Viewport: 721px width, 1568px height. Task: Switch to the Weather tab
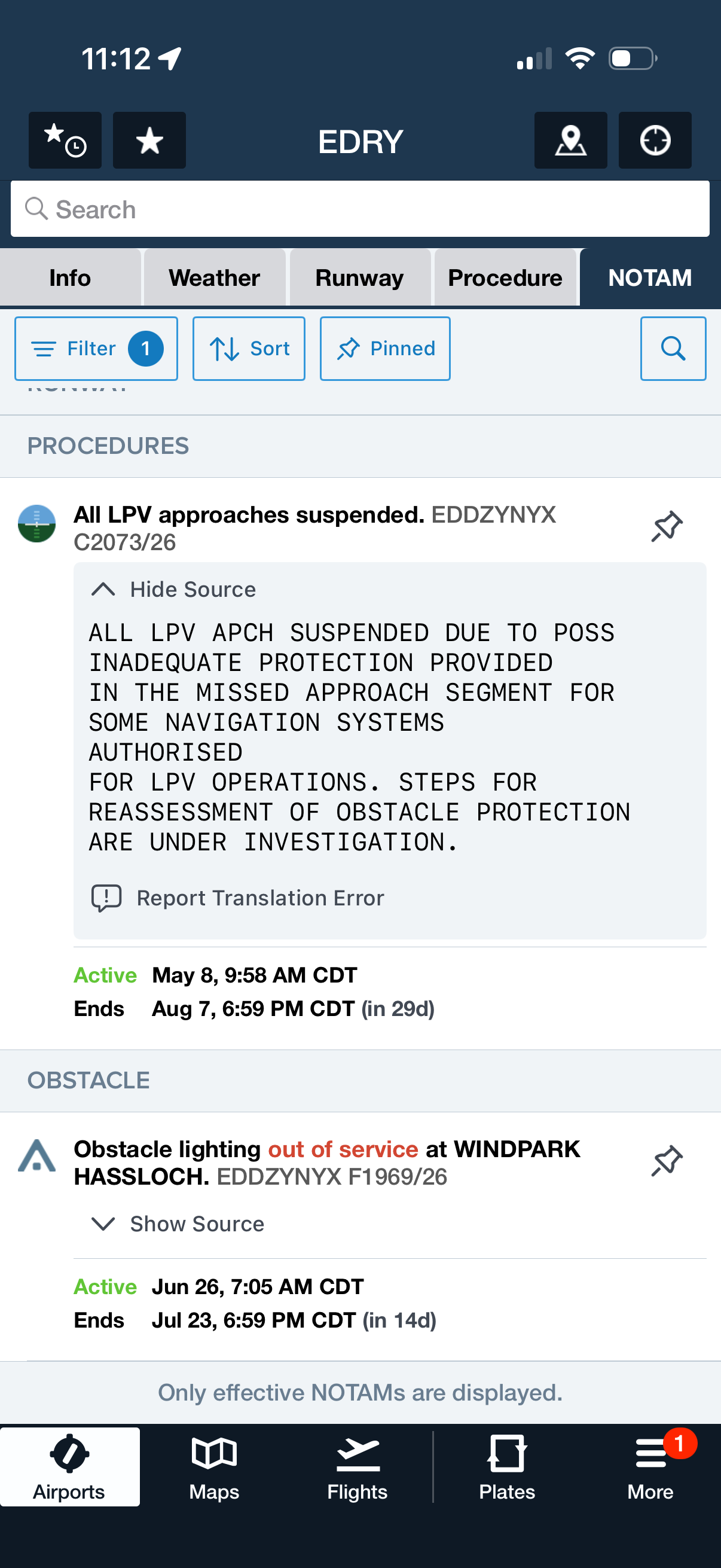(x=214, y=277)
